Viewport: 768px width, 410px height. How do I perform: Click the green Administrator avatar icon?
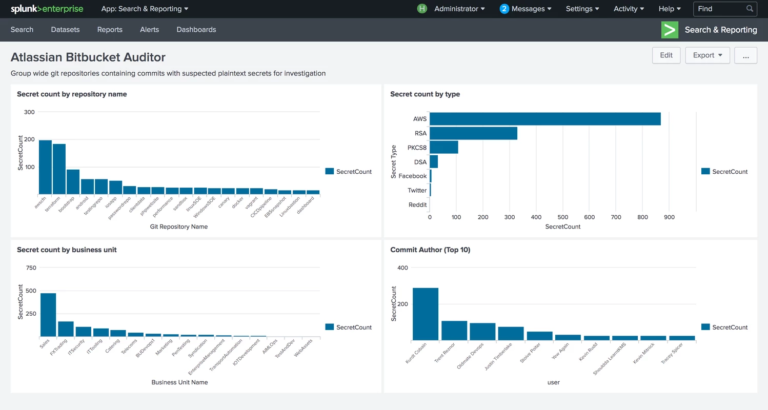click(422, 9)
